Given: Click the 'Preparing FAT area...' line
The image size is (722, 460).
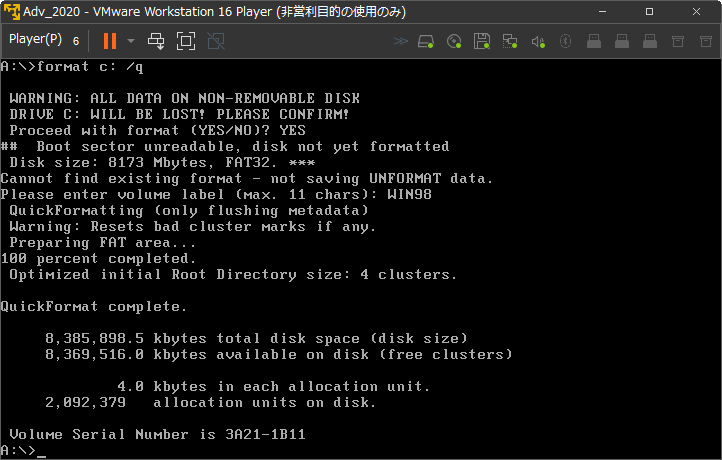Looking at the screenshot, I should click(103, 243).
